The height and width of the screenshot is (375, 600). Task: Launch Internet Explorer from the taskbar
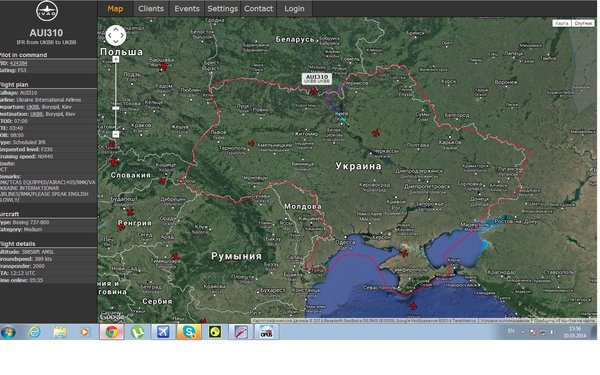(x=34, y=332)
